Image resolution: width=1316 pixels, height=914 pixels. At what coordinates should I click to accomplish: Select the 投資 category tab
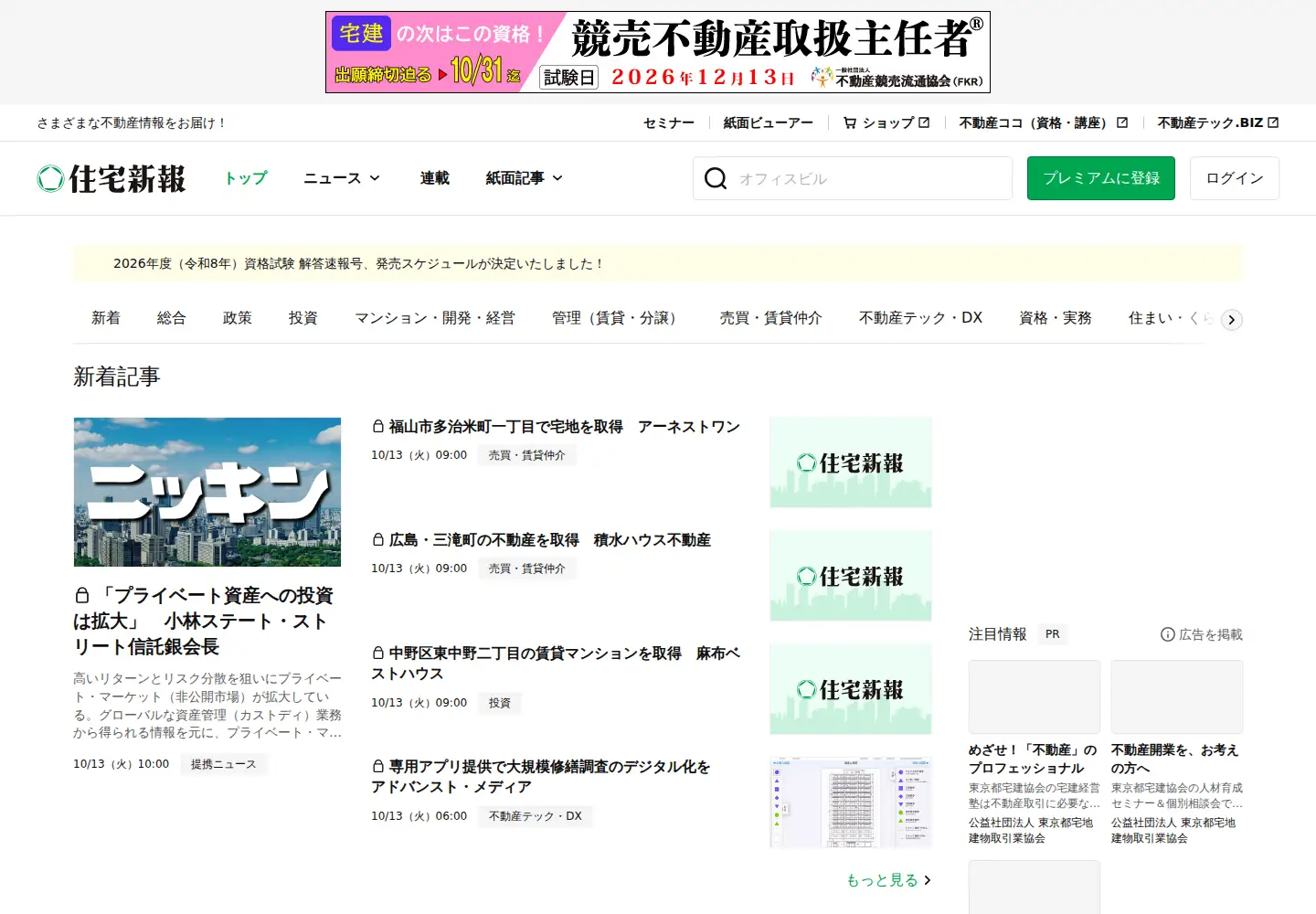[x=303, y=318]
